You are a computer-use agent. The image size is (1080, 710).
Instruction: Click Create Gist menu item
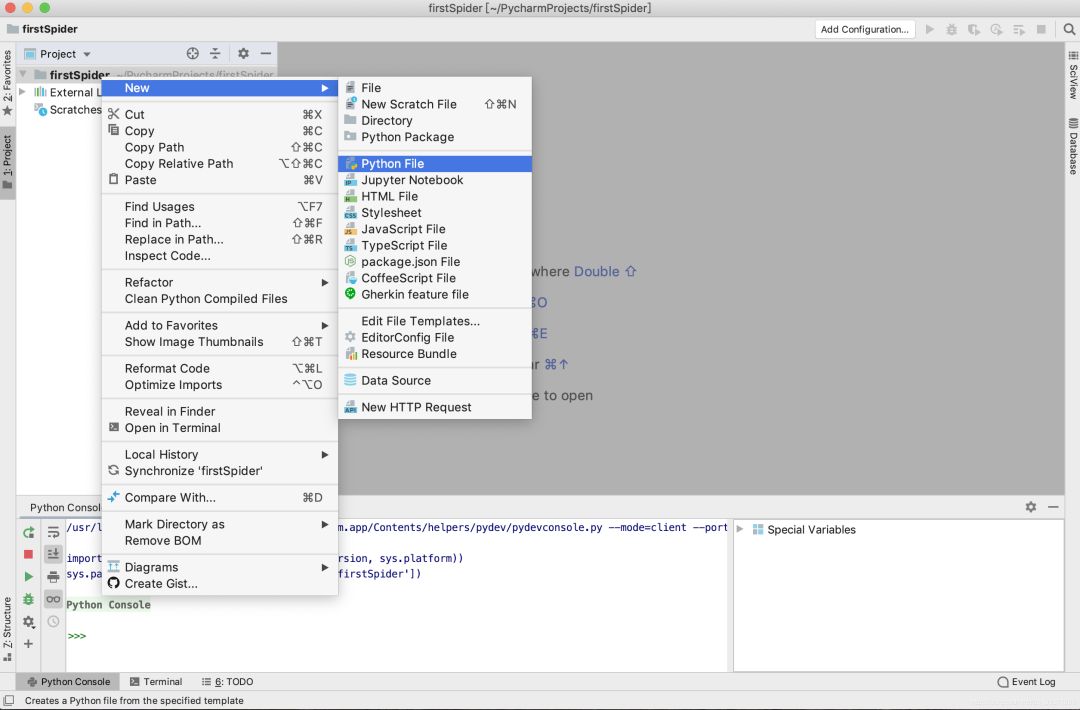point(220,583)
